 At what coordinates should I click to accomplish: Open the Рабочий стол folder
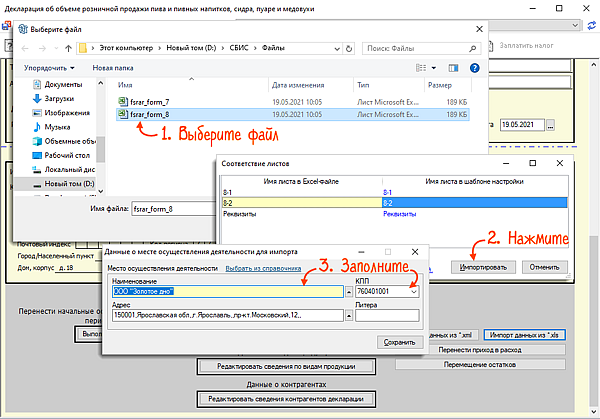[x=66, y=155]
